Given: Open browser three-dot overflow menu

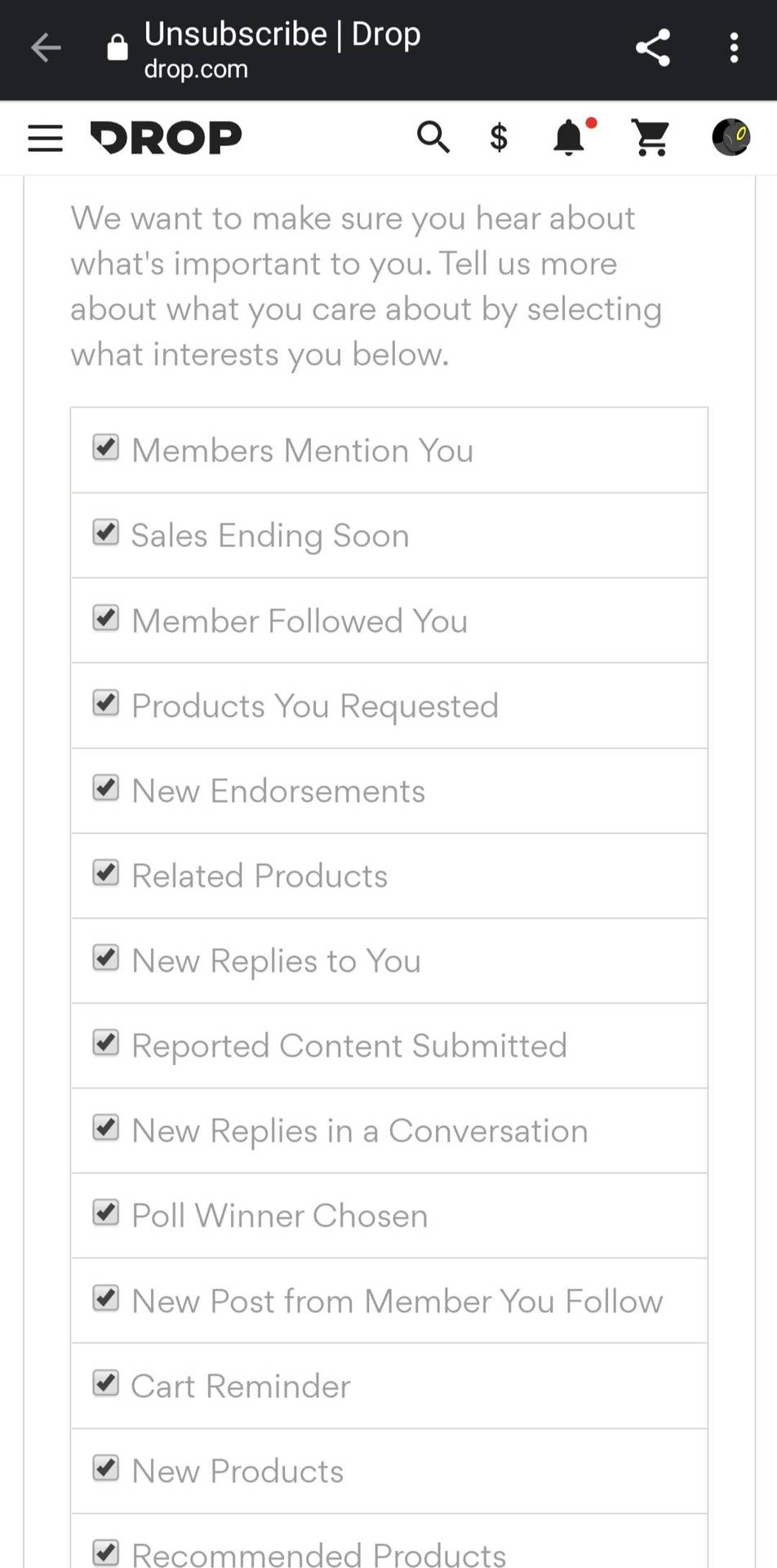Looking at the screenshot, I should pyautogui.click(x=734, y=48).
